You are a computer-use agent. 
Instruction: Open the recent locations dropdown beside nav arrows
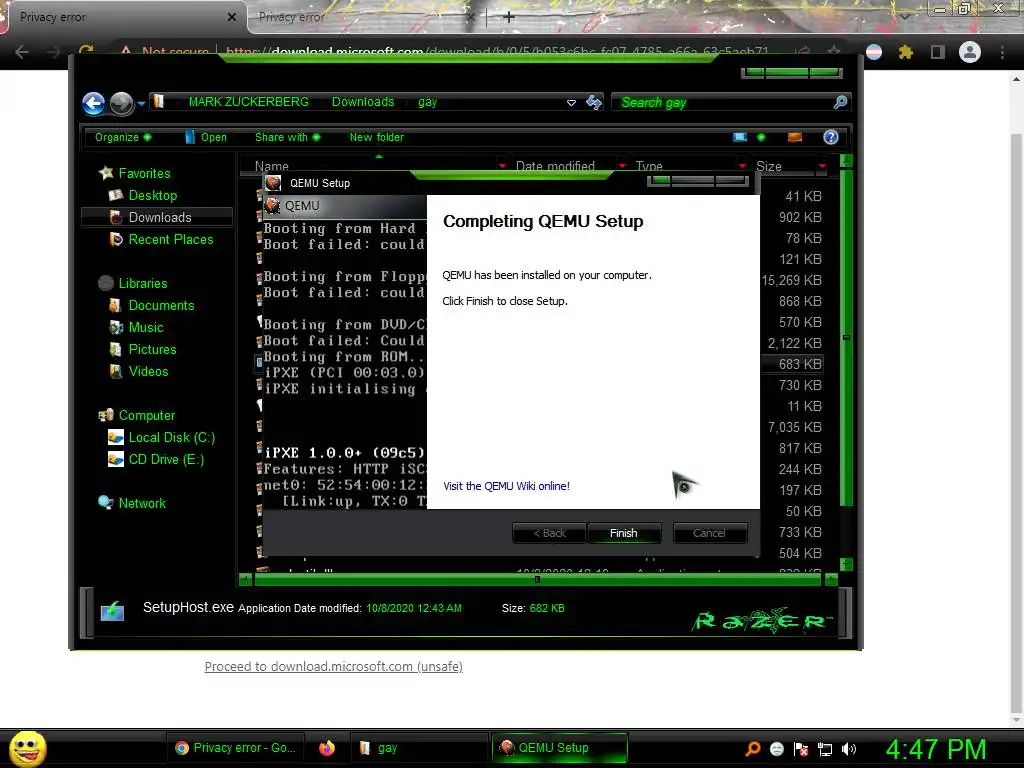coord(141,103)
